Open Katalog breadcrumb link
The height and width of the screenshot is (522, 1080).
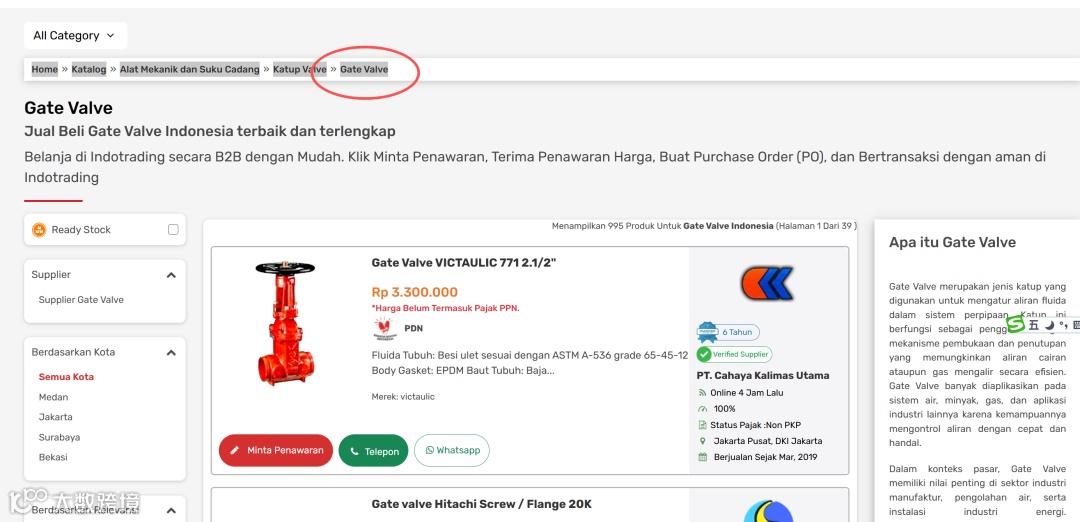pyautogui.click(x=89, y=70)
